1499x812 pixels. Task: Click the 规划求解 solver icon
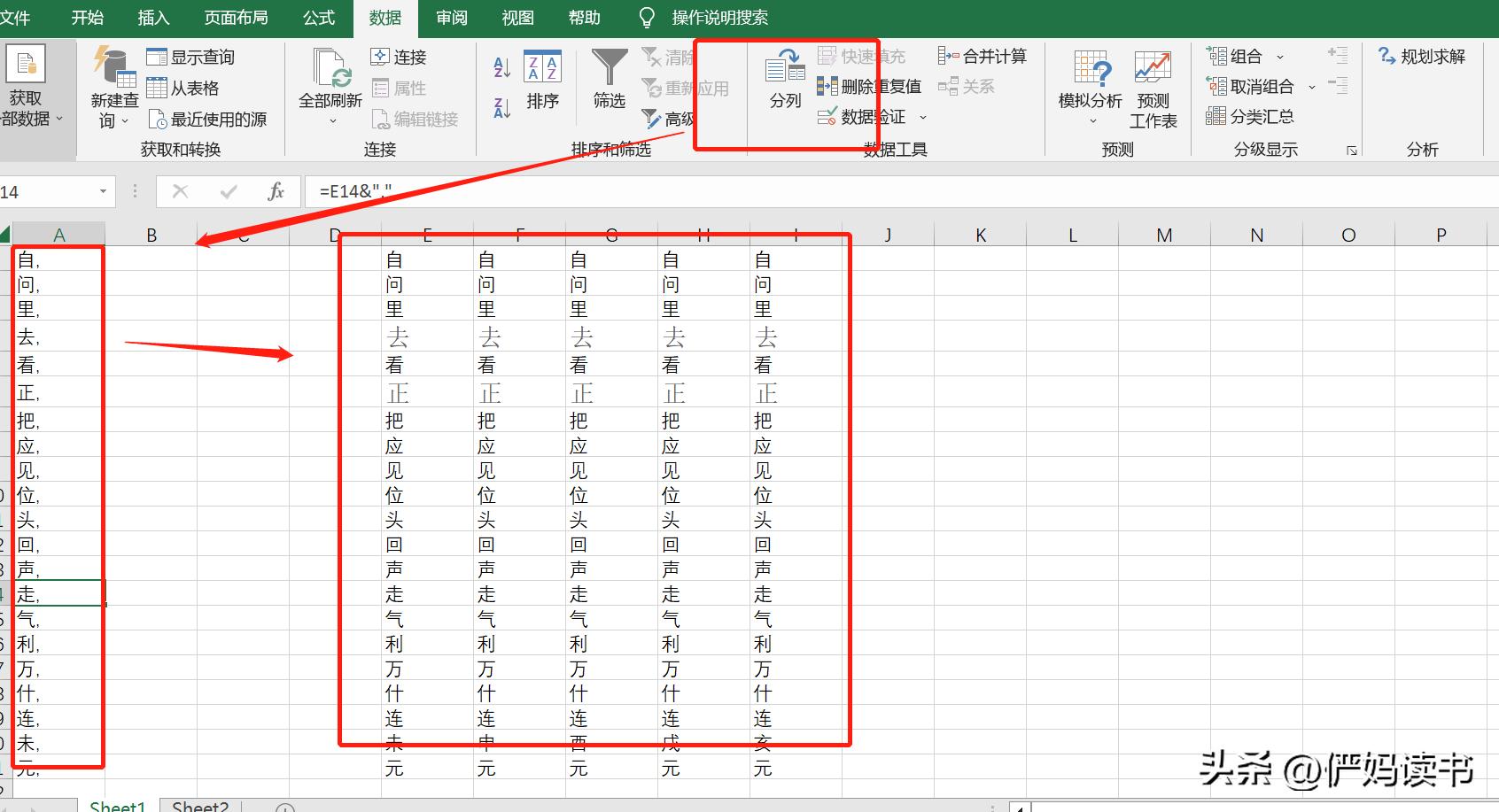[x=1387, y=57]
